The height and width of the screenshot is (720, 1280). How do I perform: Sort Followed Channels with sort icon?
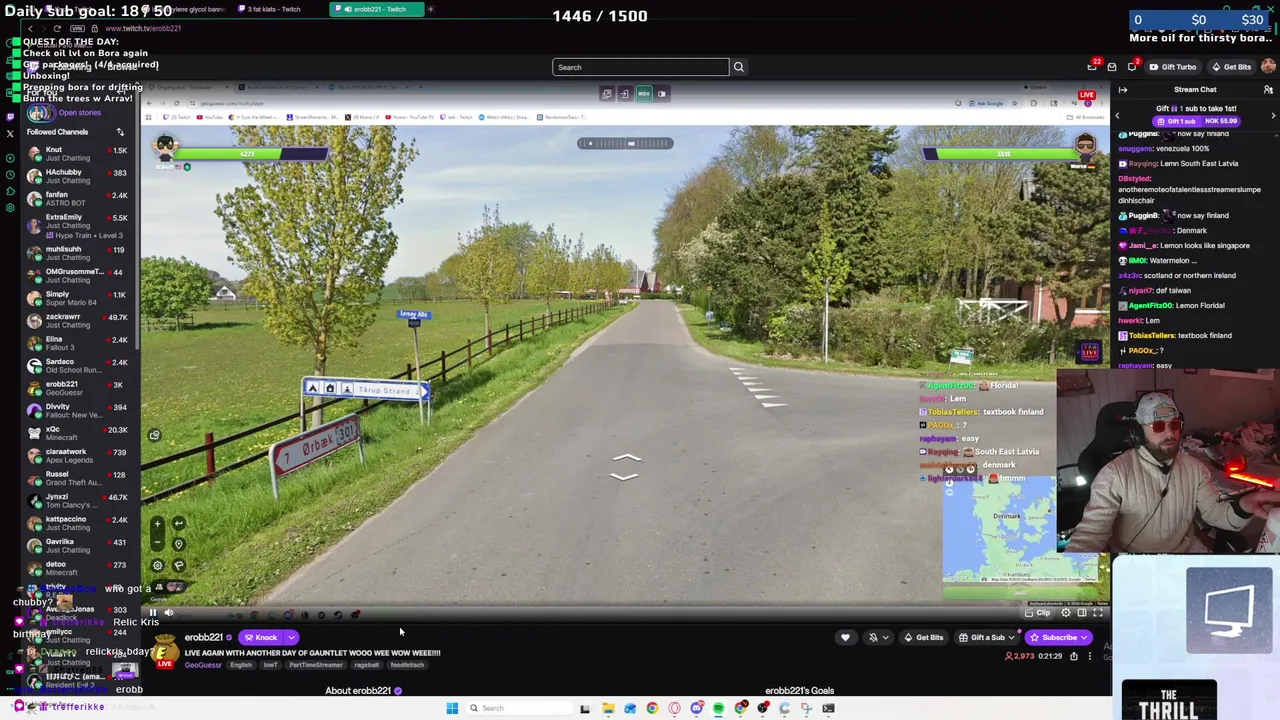120,132
